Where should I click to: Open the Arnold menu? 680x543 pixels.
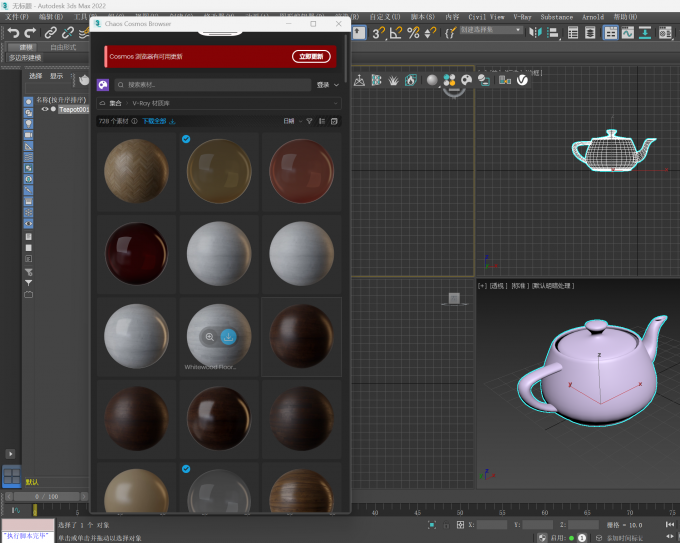593,17
